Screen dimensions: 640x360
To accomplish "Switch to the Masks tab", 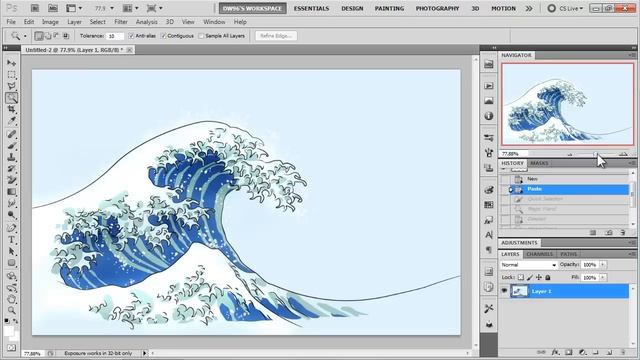I will coord(539,163).
